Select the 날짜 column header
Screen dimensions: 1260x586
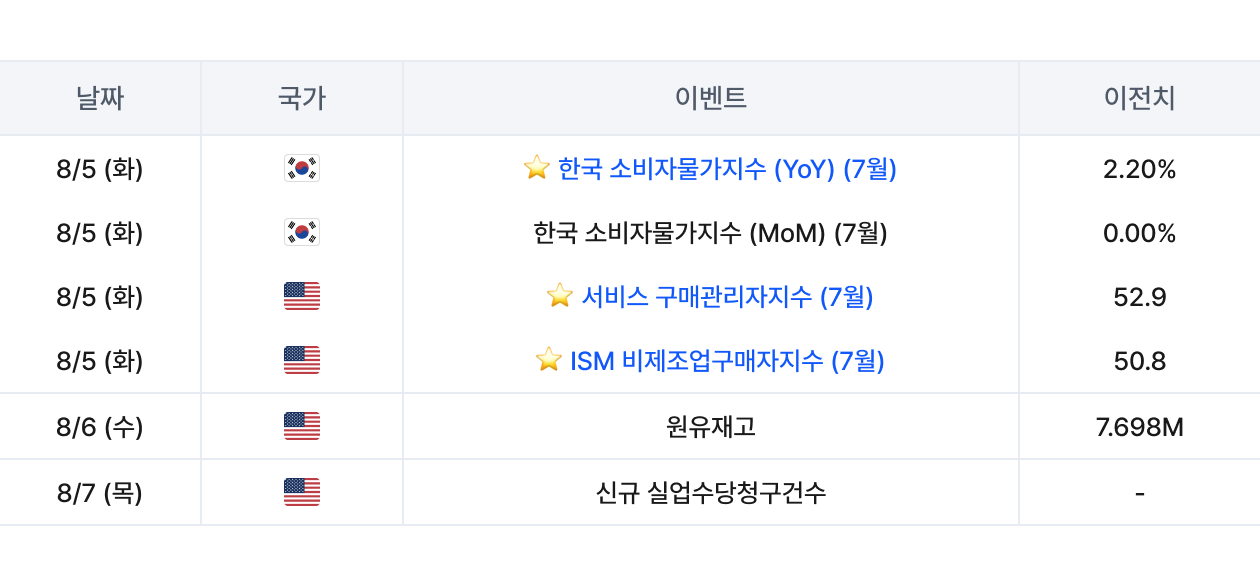100,98
